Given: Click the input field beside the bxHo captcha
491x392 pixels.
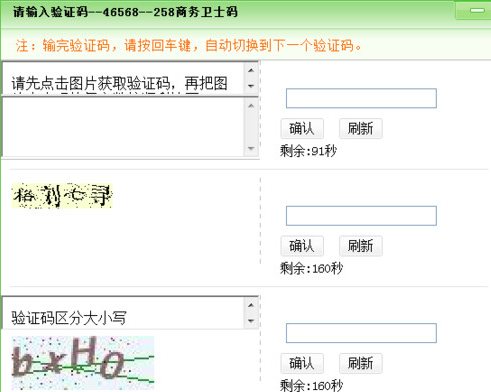Looking at the screenshot, I should point(361,333).
